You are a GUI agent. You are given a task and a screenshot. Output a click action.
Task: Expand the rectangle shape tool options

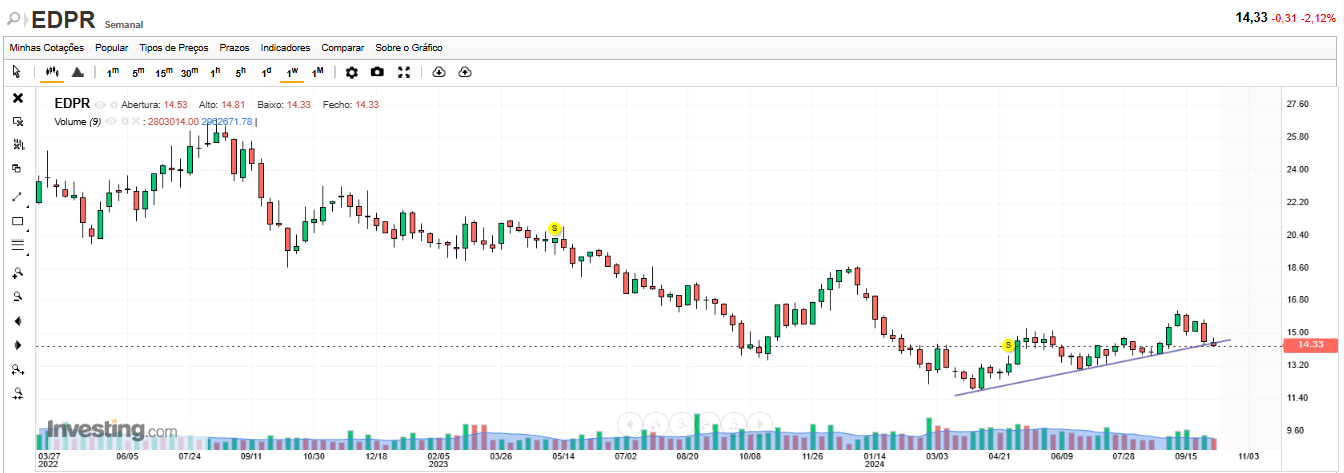[x=27, y=229]
